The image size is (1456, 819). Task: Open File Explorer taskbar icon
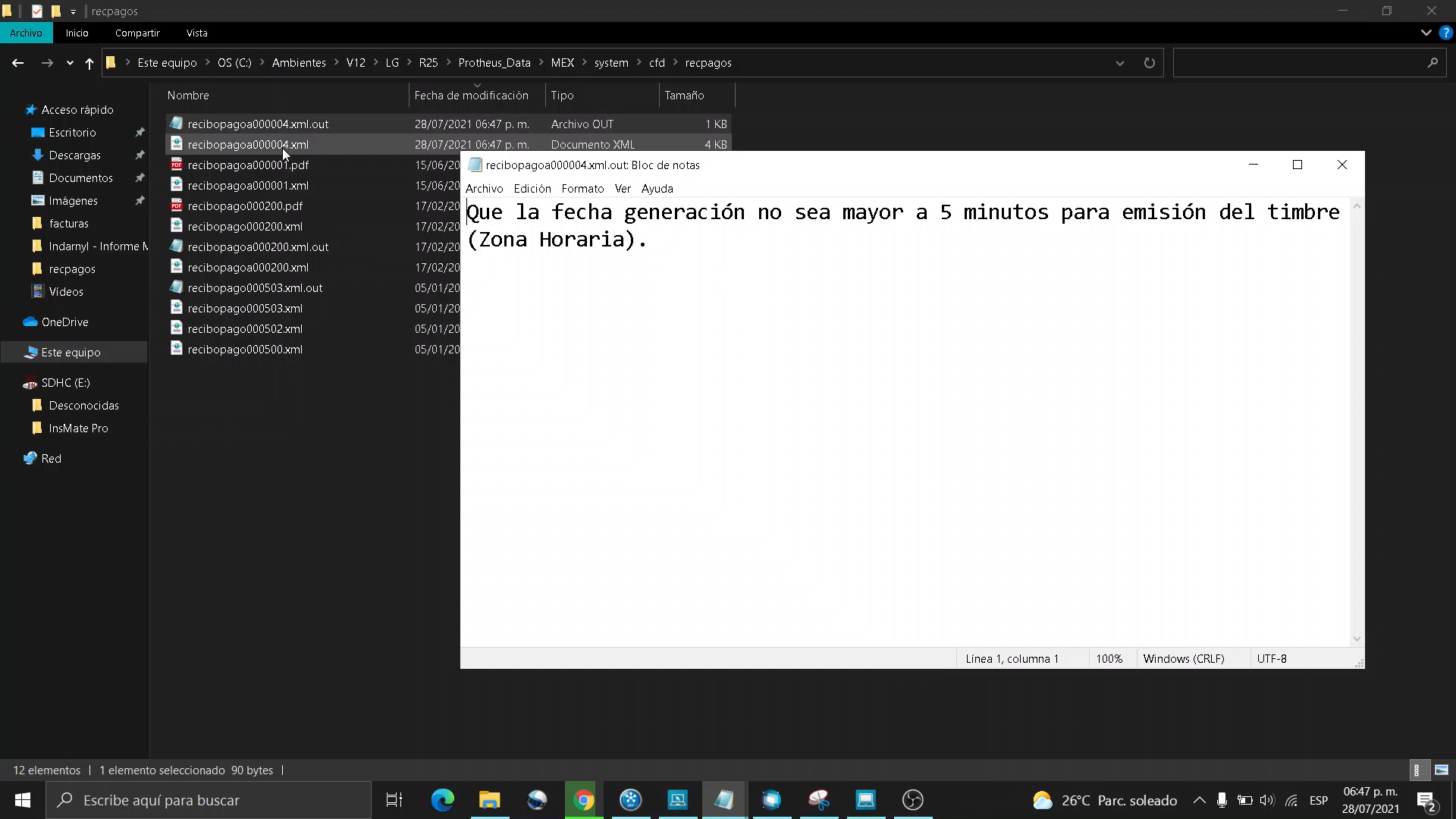pos(490,800)
